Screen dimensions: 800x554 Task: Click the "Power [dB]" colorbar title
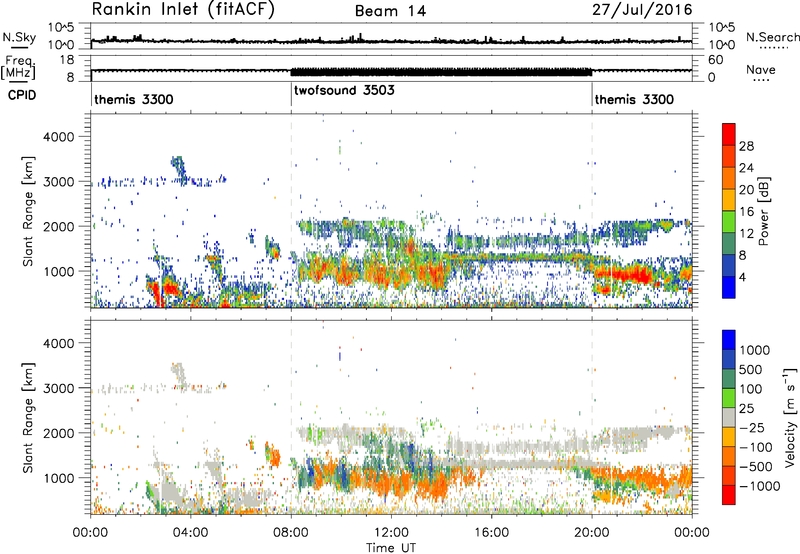[763, 211]
